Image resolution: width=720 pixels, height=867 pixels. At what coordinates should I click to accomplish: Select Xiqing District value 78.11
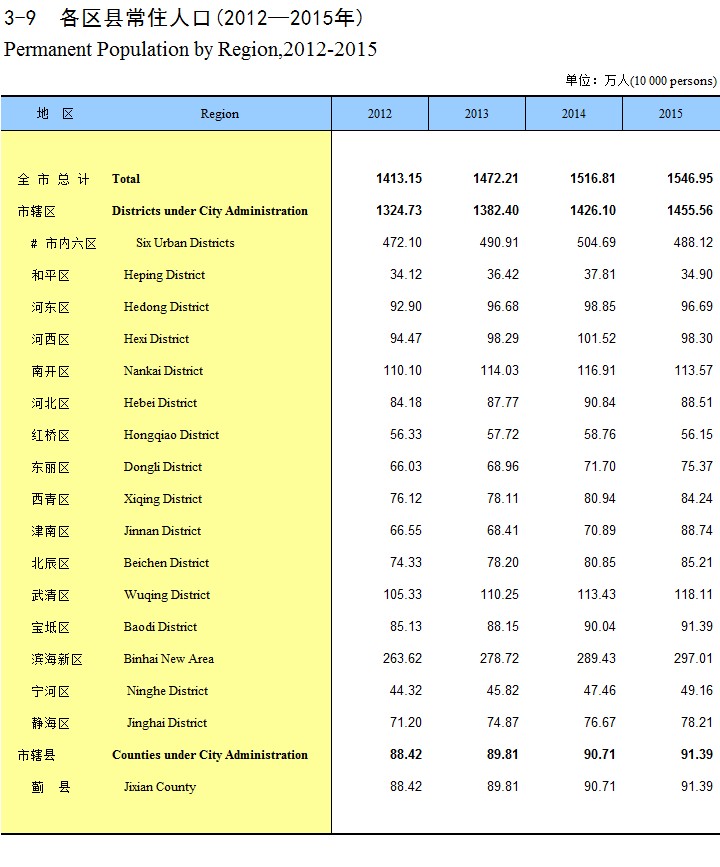(x=503, y=499)
